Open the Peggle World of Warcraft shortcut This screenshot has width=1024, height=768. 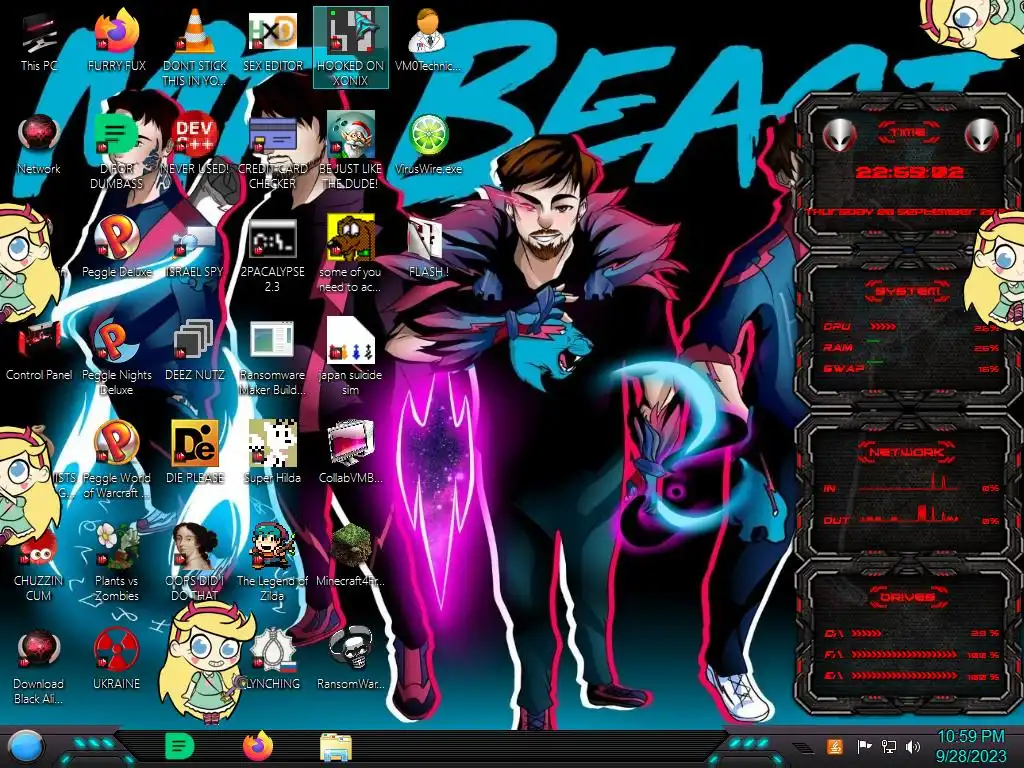[116, 460]
